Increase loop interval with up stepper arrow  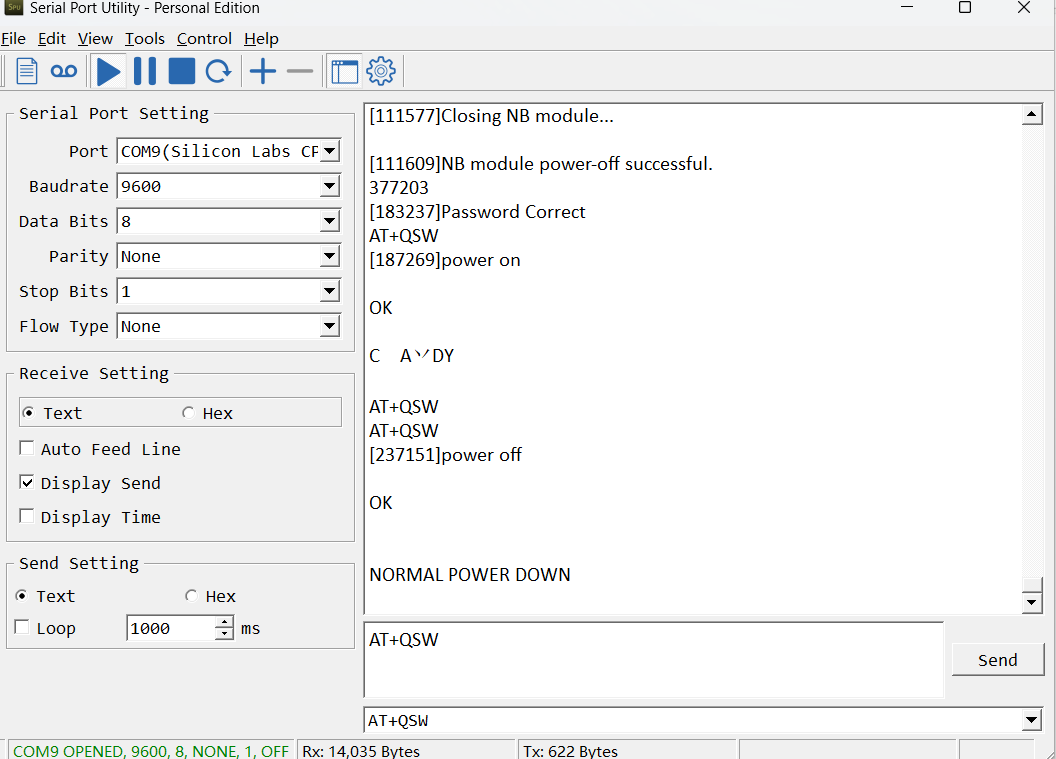pos(224,622)
